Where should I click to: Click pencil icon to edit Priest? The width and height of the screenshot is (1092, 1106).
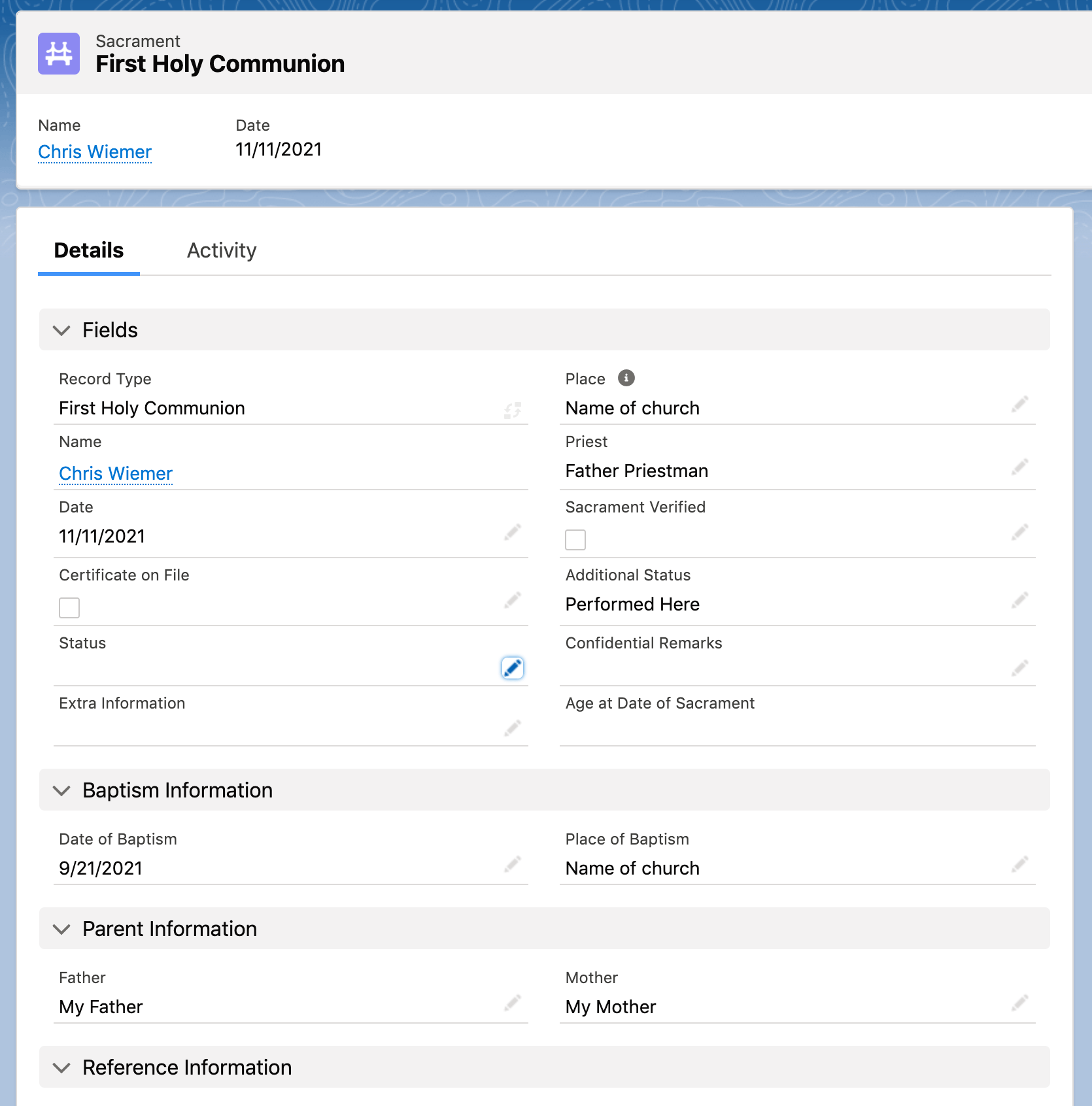pos(1019,467)
